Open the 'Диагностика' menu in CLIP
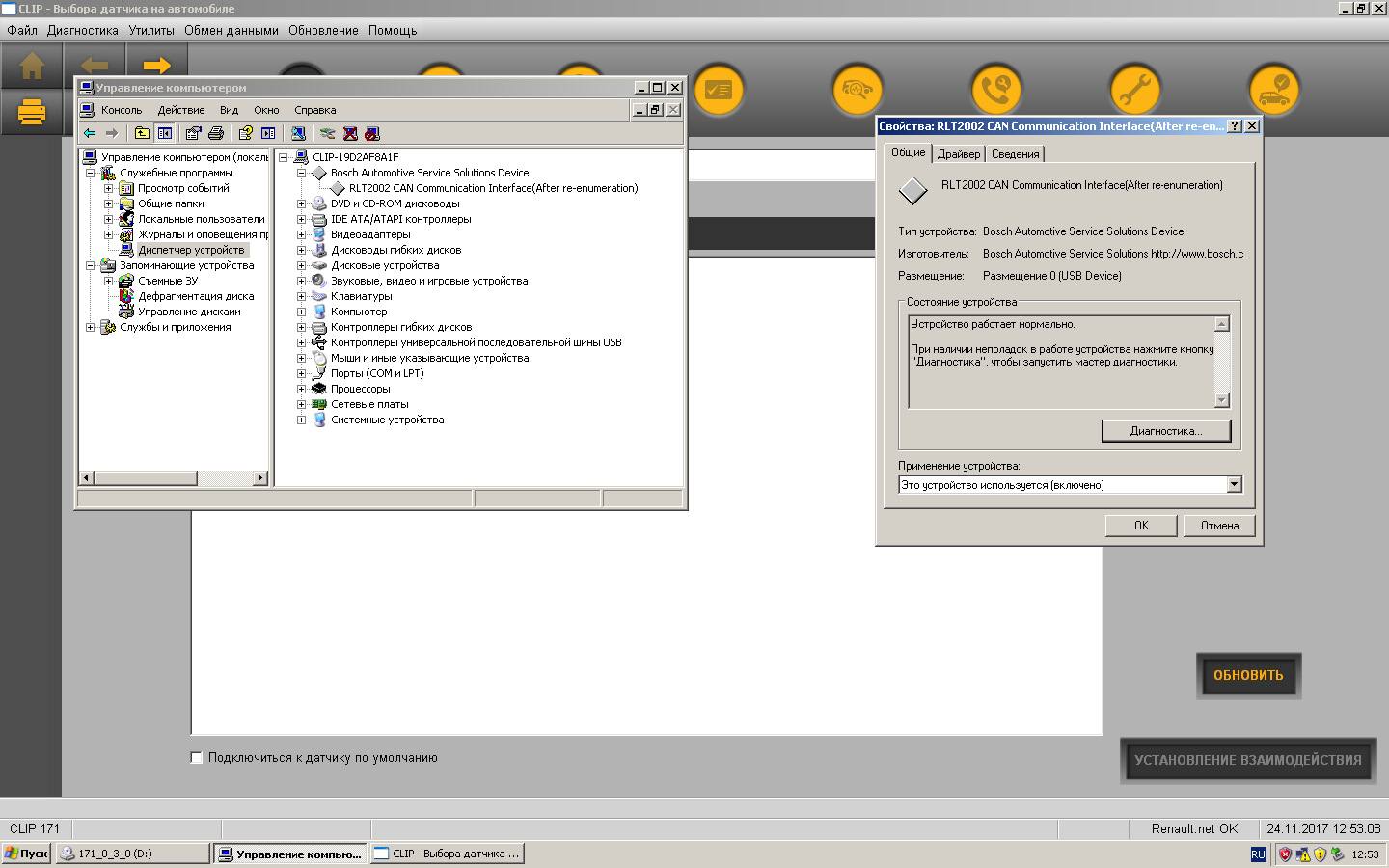 pyautogui.click(x=82, y=31)
